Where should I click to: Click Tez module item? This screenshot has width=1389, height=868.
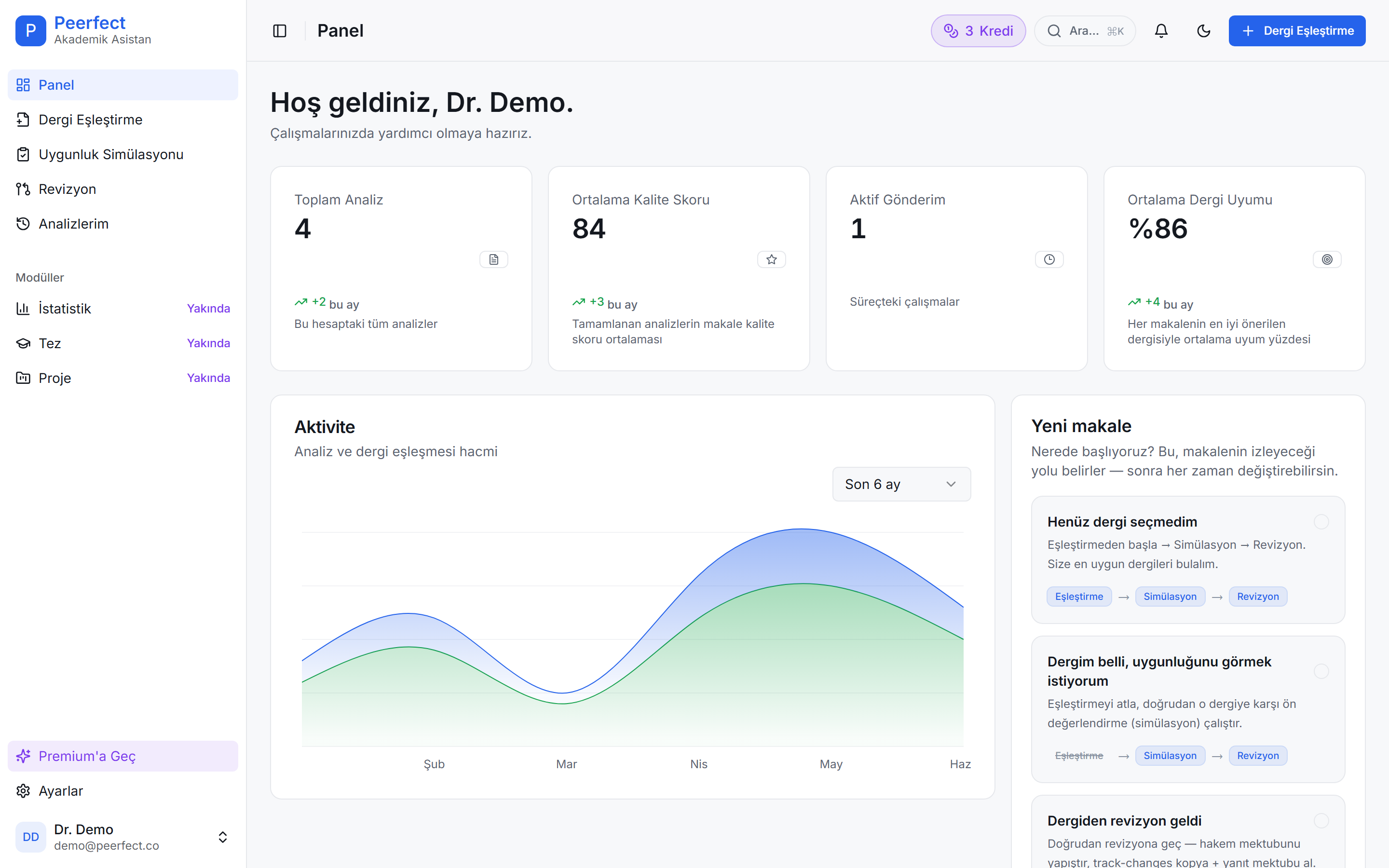click(123, 343)
